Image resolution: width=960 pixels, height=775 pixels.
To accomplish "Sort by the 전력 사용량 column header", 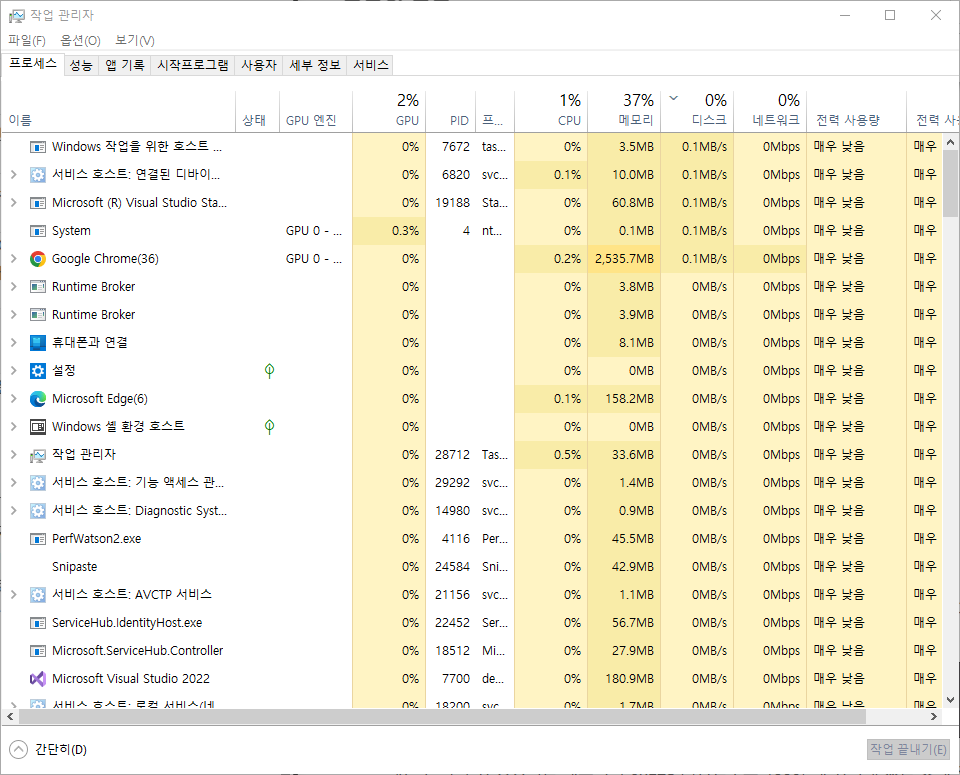I will coord(857,111).
